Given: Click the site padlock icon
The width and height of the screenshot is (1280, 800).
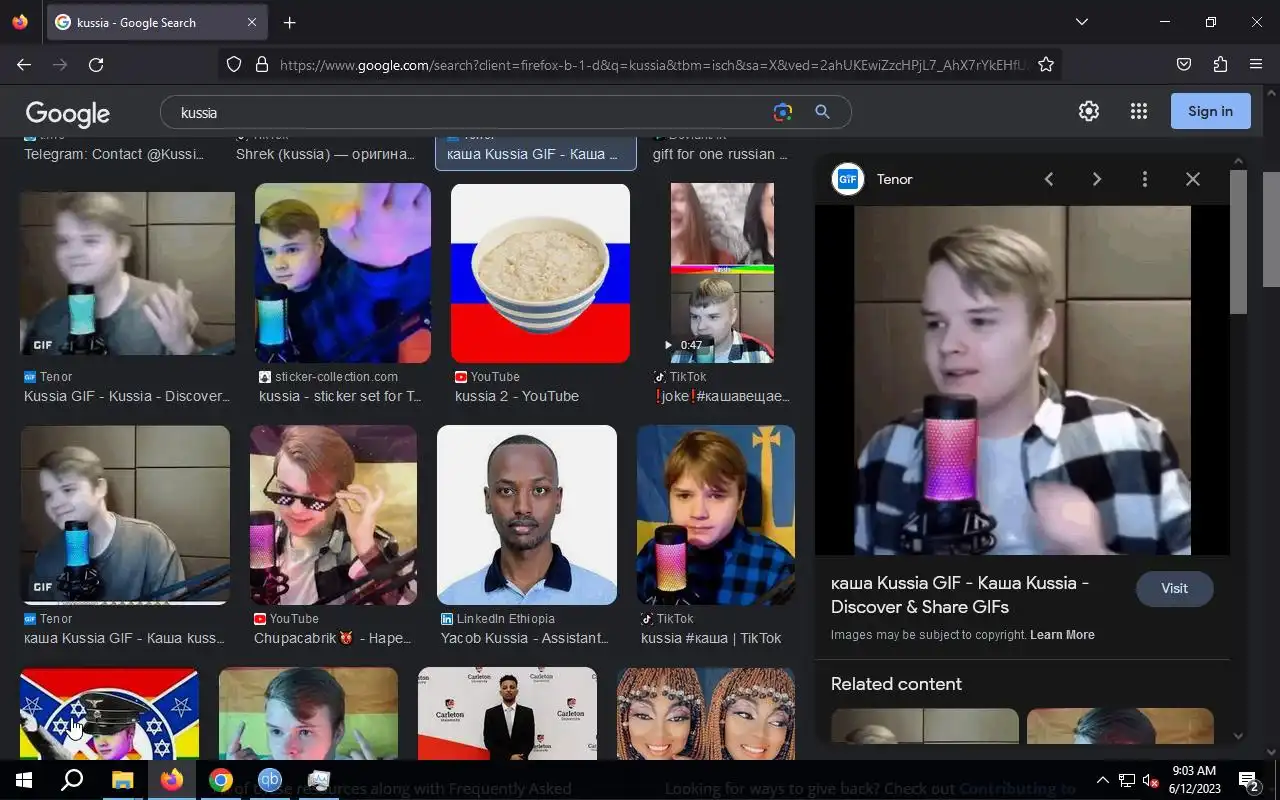Looking at the screenshot, I should point(262,64).
